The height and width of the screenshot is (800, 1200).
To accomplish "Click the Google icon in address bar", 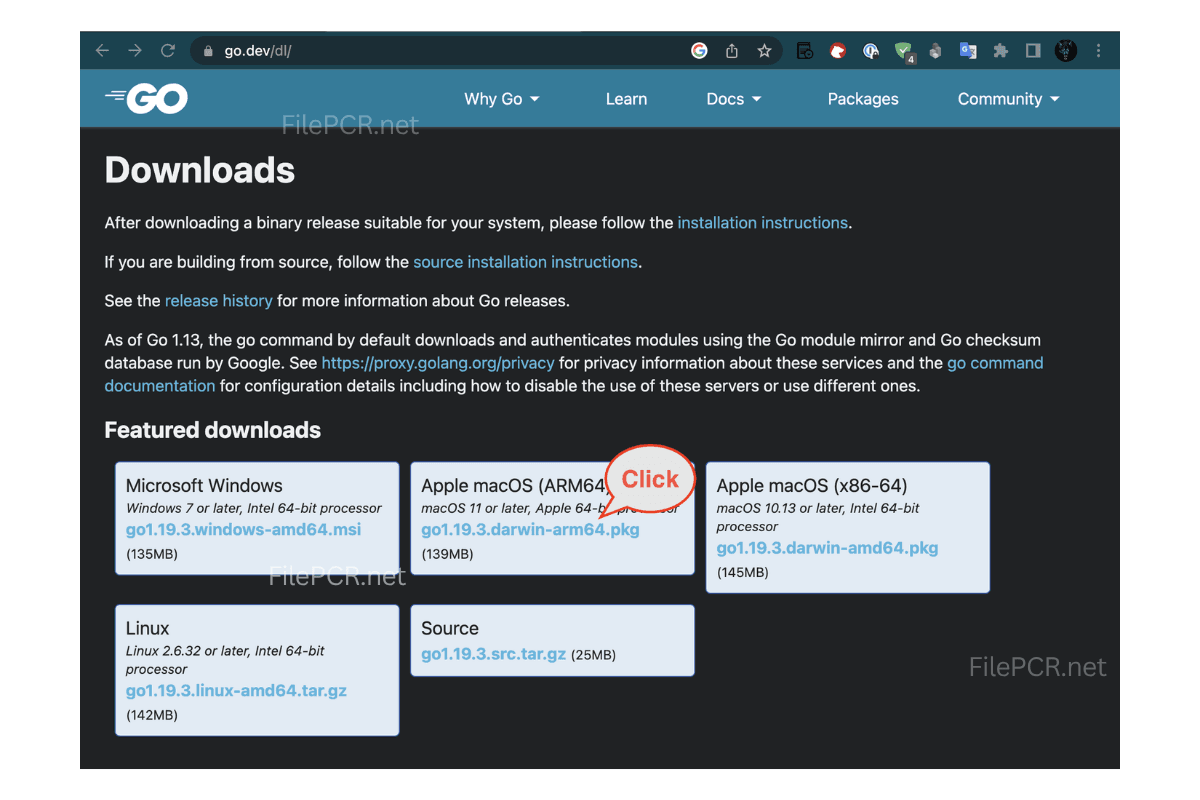I will point(699,51).
